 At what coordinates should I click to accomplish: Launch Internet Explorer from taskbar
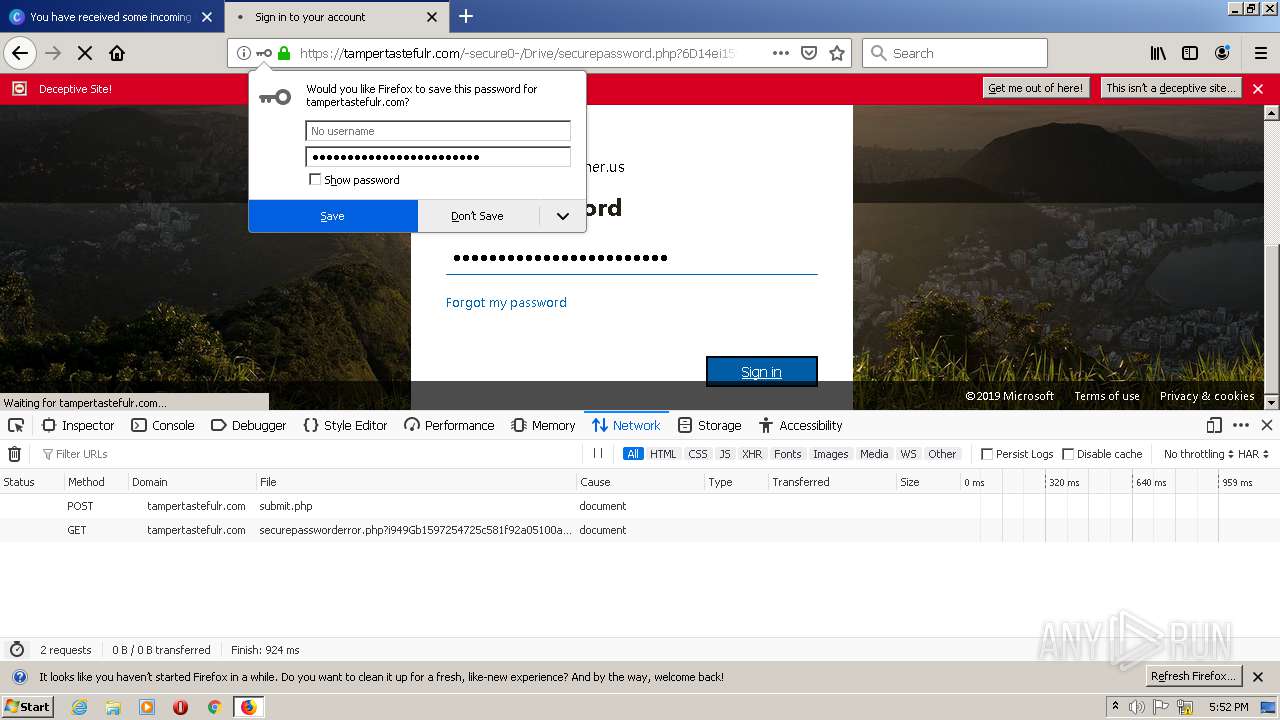click(80, 707)
